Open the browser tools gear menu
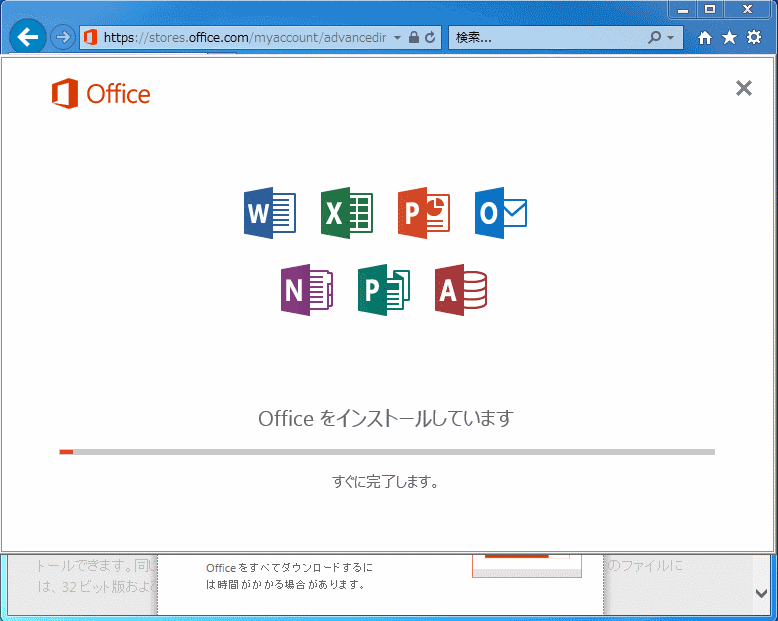Viewport: 778px width, 621px height. coord(754,37)
